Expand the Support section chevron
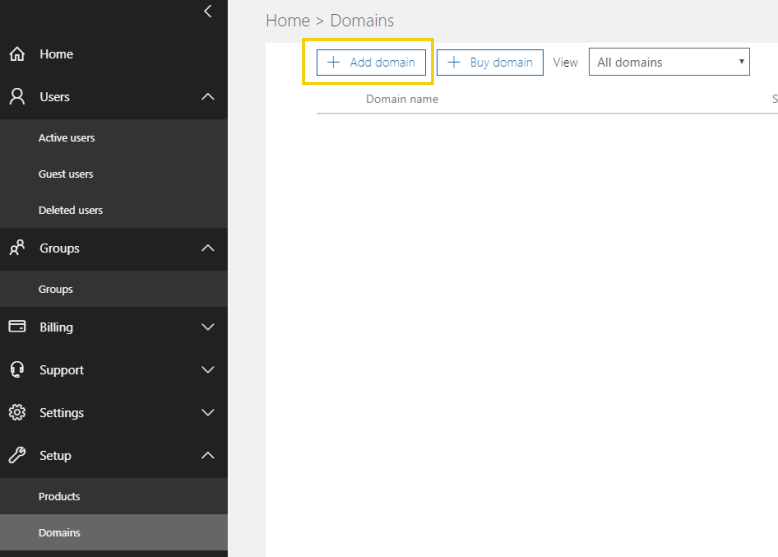 (208, 370)
